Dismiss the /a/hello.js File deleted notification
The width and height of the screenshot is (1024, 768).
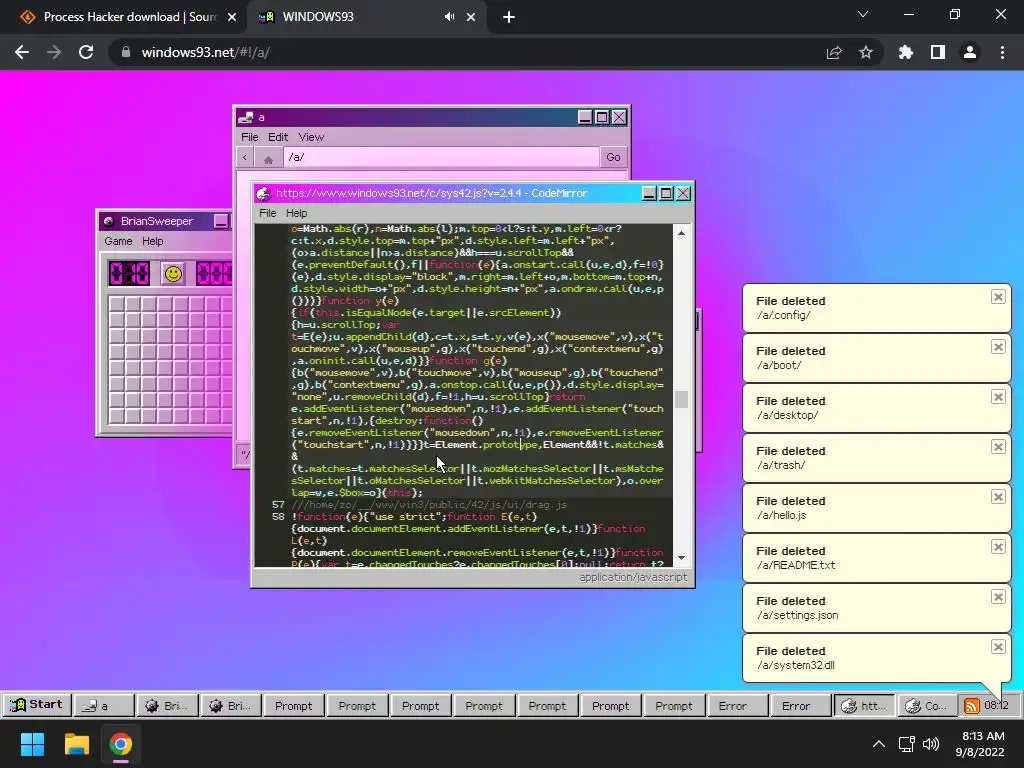pyautogui.click(x=998, y=497)
